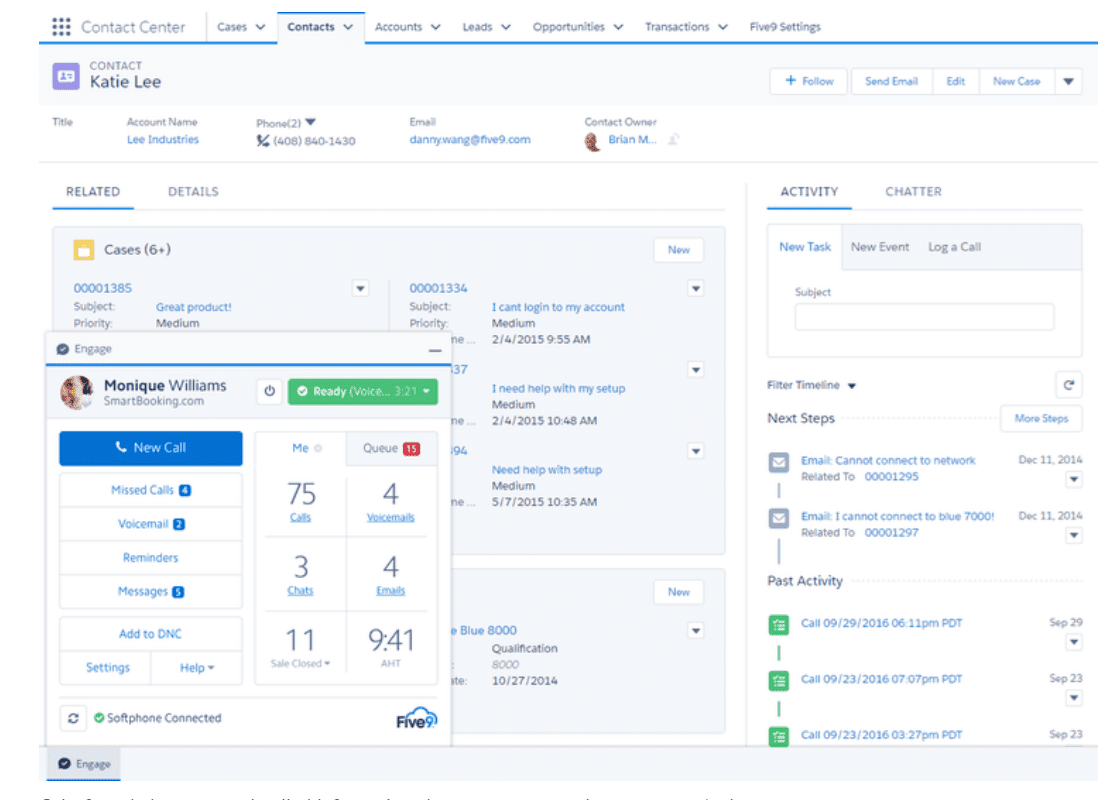Image resolution: width=1116 pixels, height=800 pixels.
Task: Click the Five9 logo in the Engage widget
Action: pyautogui.click(x=415, y=718)
